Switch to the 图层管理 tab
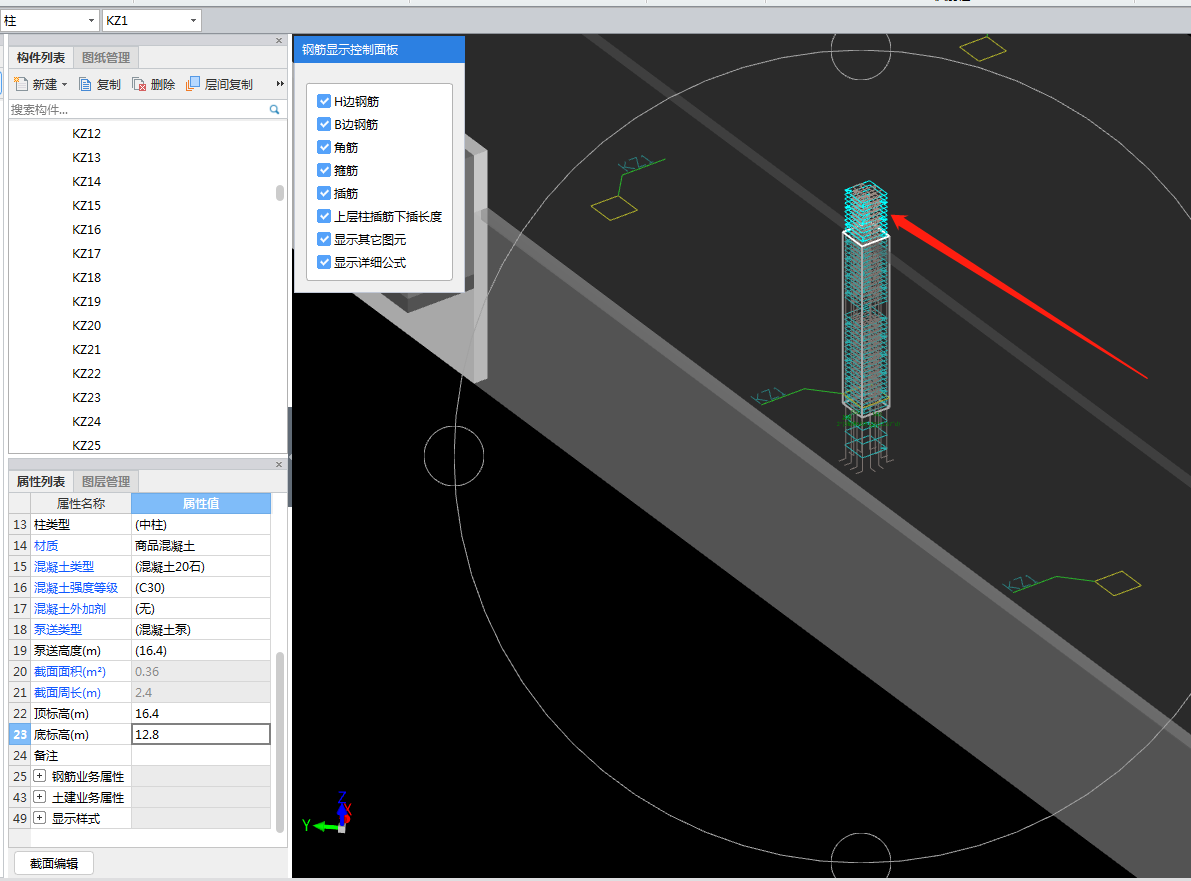The width and height of the screenshot is (1191, 881). [x=106, y=481]
